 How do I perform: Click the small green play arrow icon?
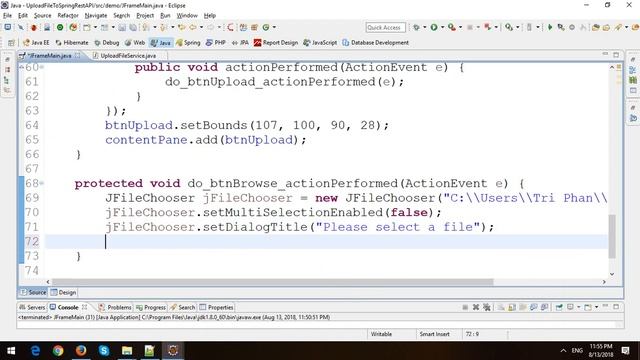pyautogui.click(x=550, y=27)
